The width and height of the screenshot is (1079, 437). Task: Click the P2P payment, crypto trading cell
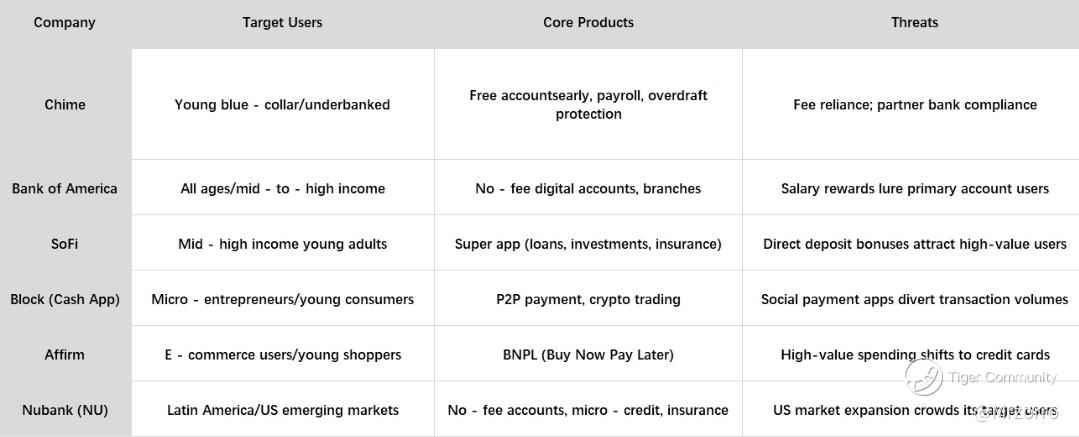(588, 299)
